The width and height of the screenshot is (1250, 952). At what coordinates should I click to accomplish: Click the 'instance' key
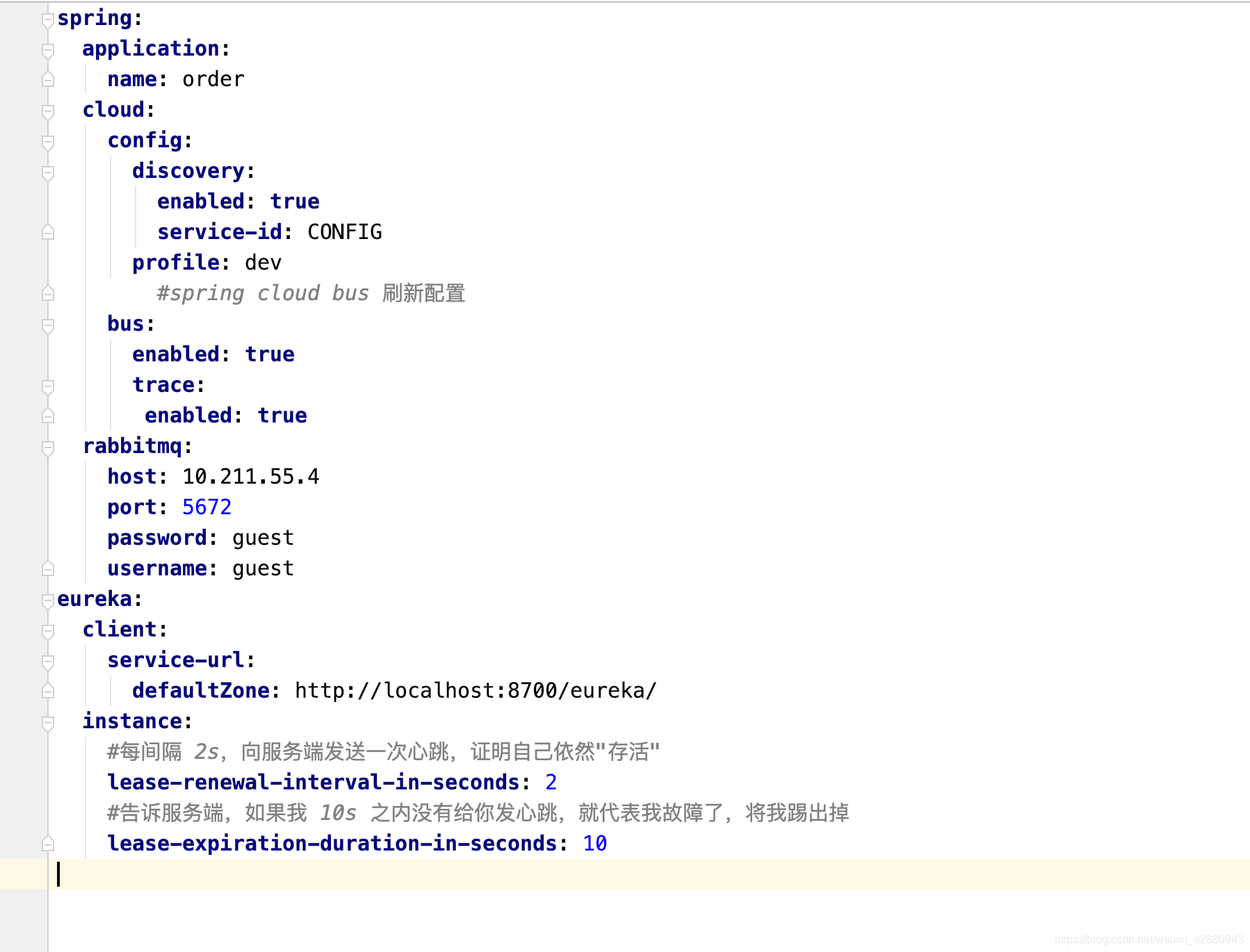tap(132, 721)
